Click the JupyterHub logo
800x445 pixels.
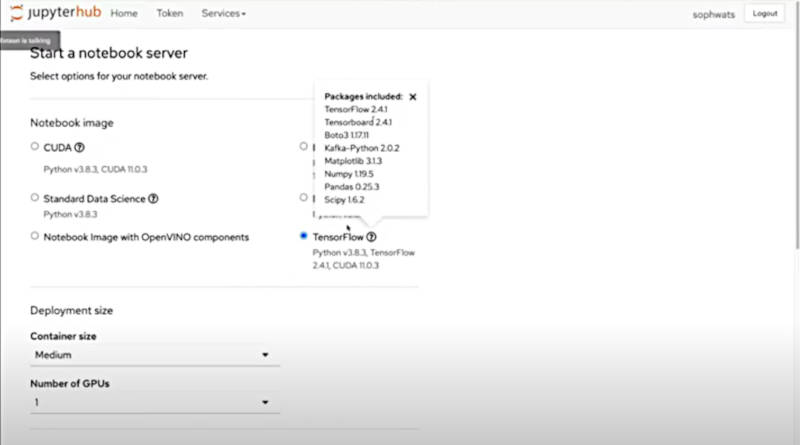coord(56,12)
